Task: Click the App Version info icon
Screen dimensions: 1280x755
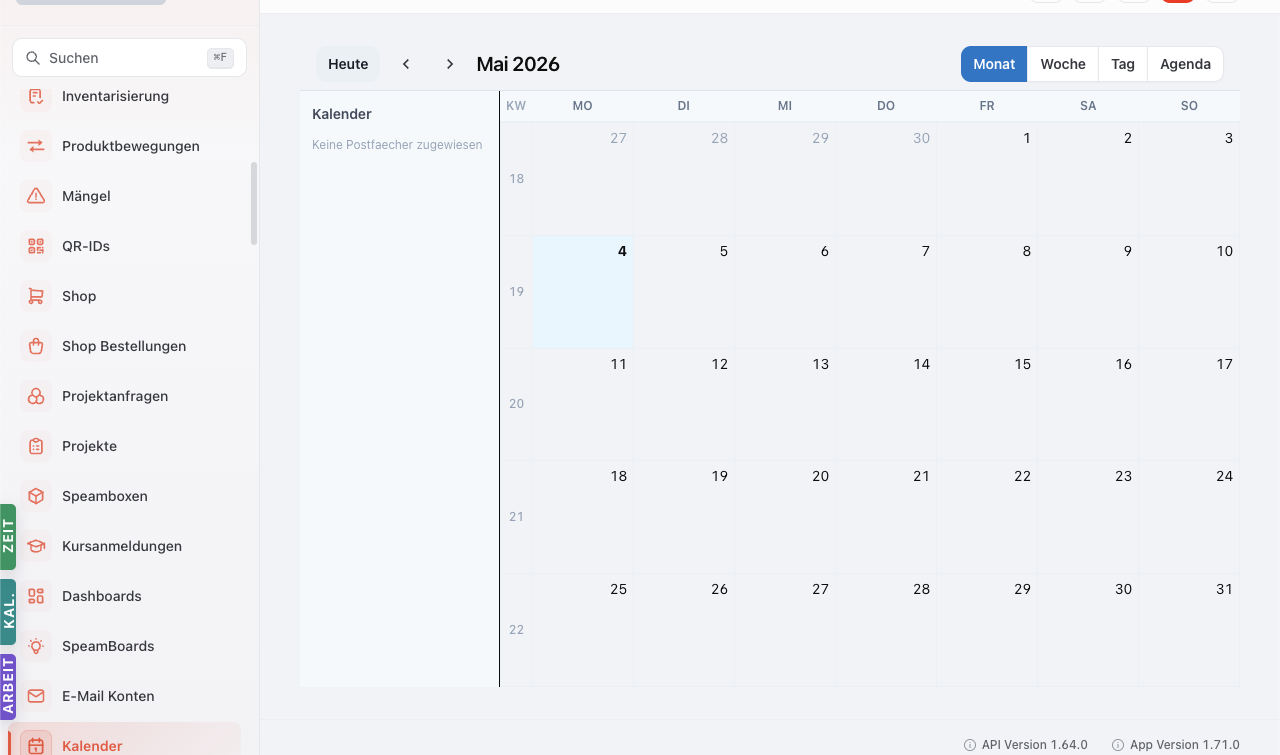Action: (x=1118, y=745)
